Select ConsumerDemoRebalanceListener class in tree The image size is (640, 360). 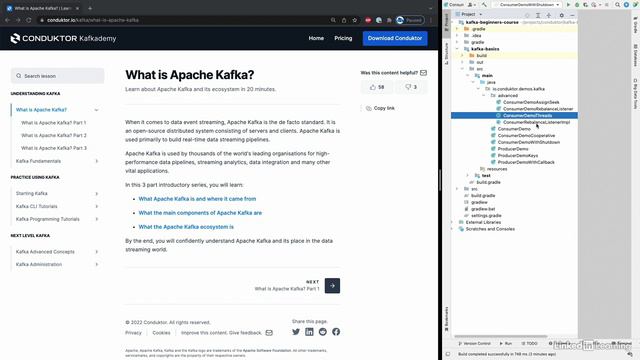click(x=538, y=109)
